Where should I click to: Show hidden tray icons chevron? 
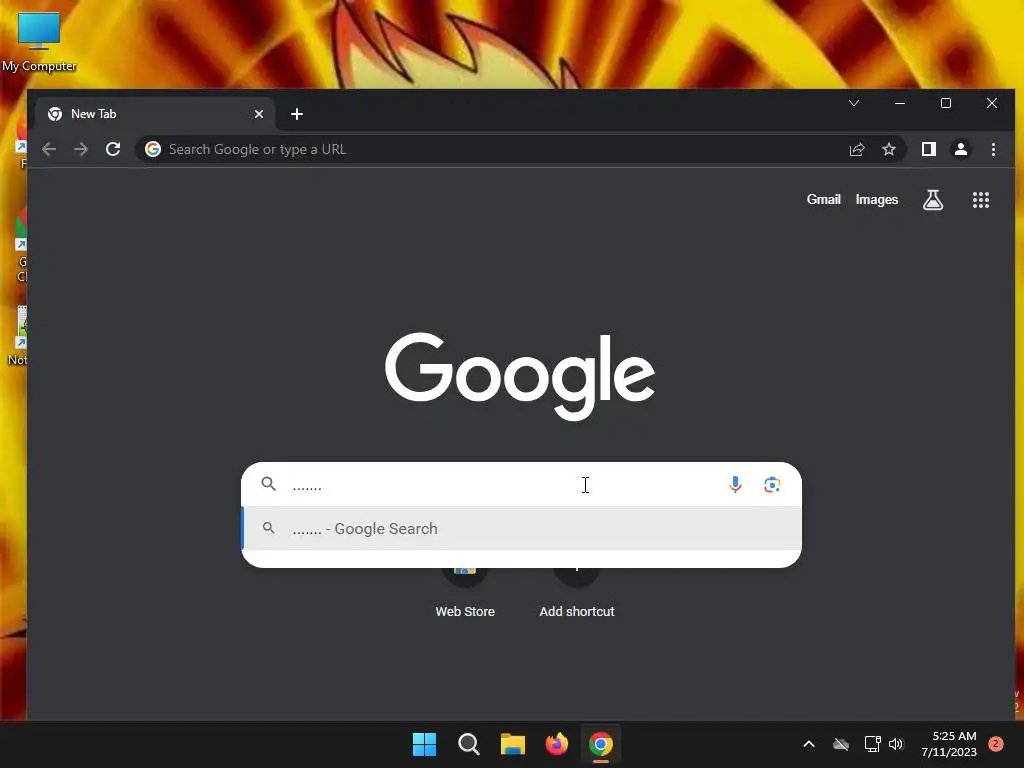(808, 744)
